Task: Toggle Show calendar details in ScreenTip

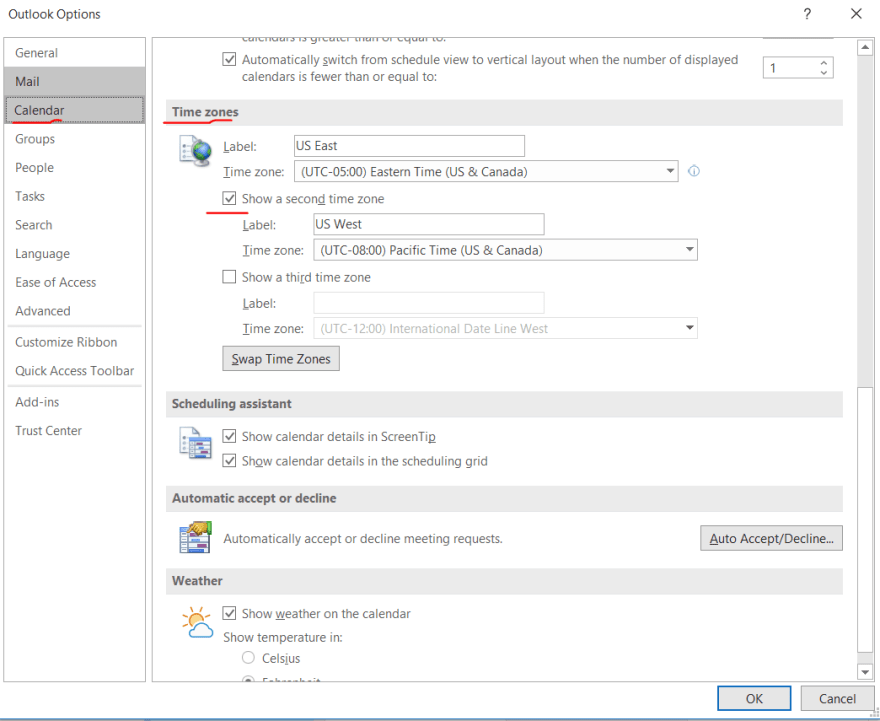Action: click(x=229, y=437)
